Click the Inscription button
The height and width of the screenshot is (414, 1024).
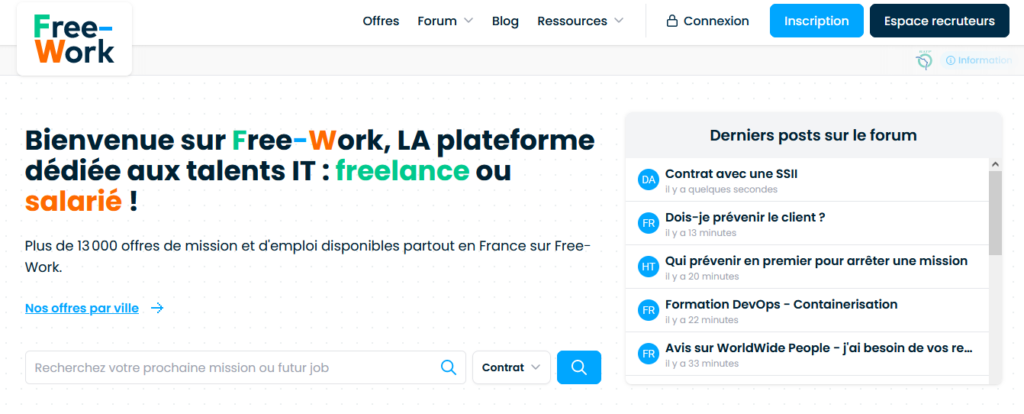coord(816,21)
